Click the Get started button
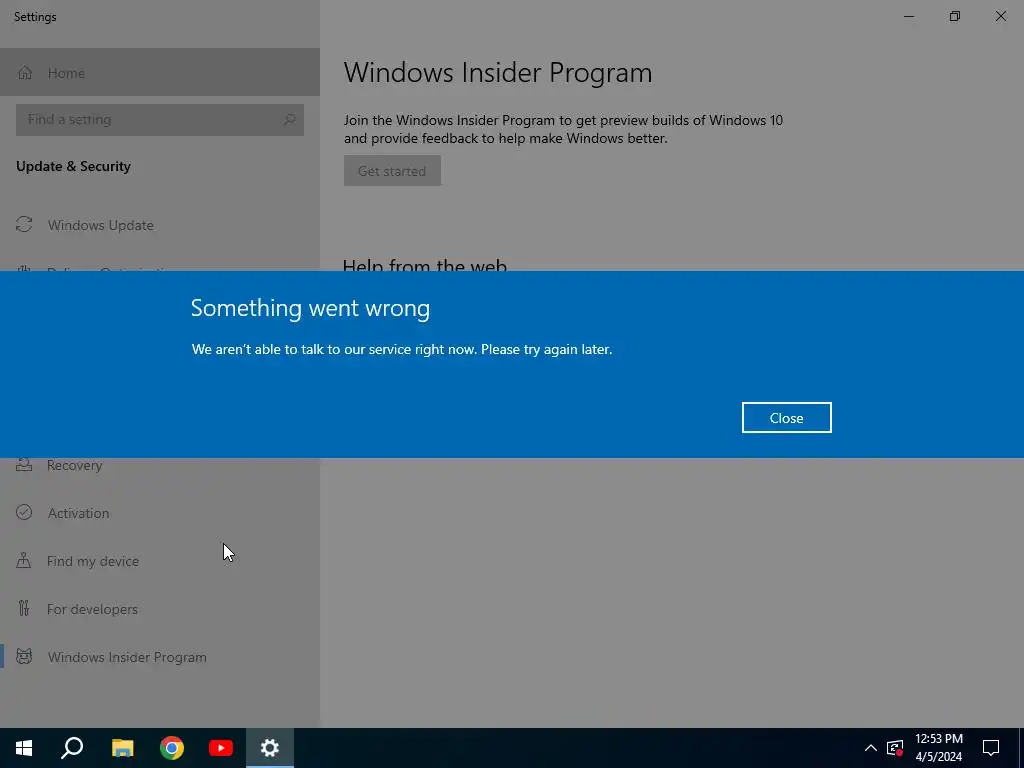 click(x=392, y=171)
